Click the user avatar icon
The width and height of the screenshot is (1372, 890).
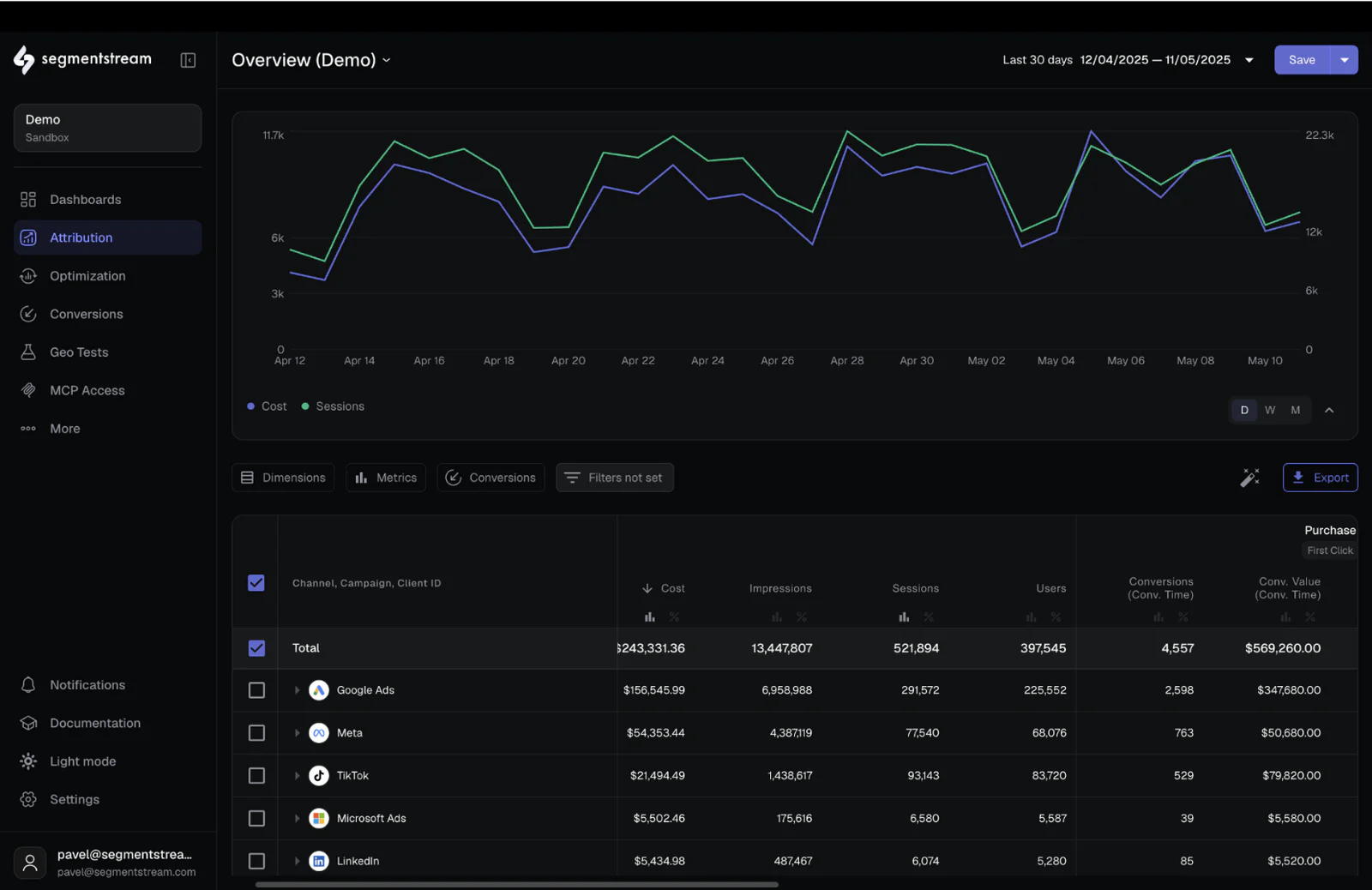[30, 863]
